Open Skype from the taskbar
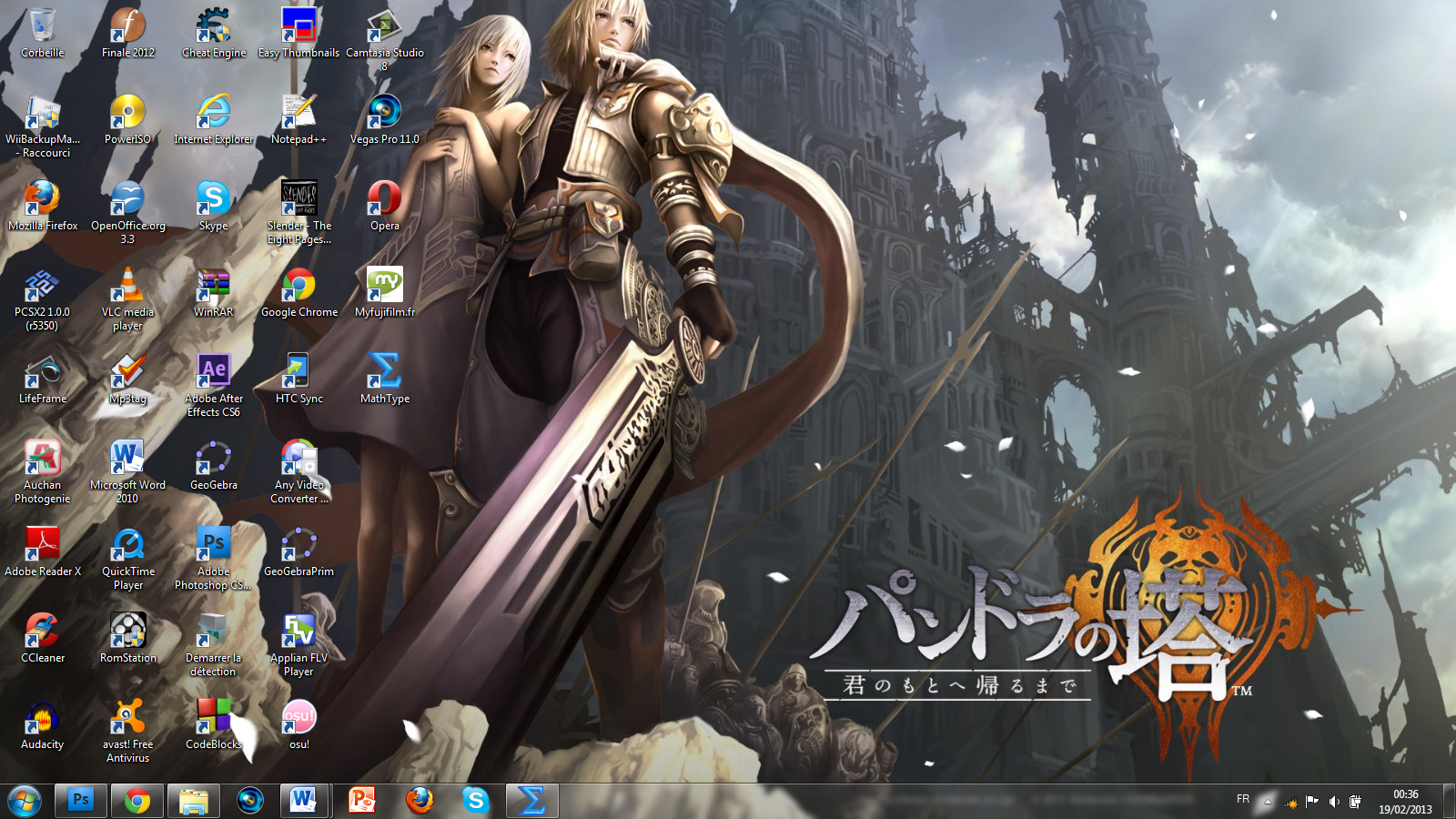Screen dimensions: 1456x819 476,801
